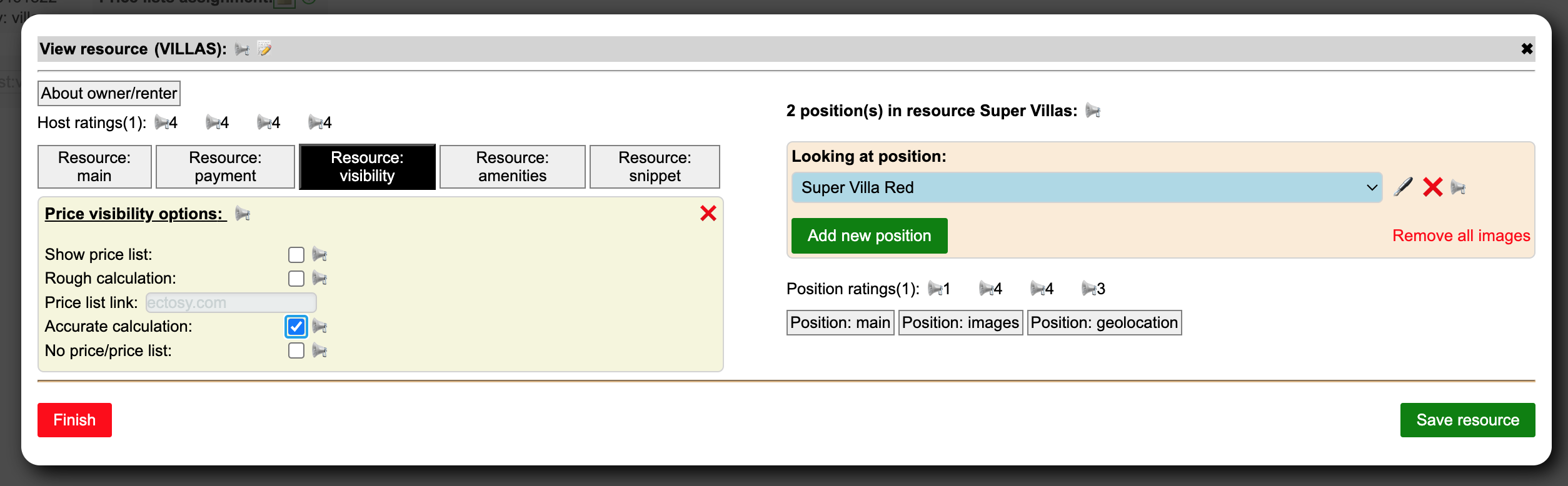Screen dimensions: 1568x486
Task: Click megaphone beside 2 position(s) heading
Action: click(1093, 111)
